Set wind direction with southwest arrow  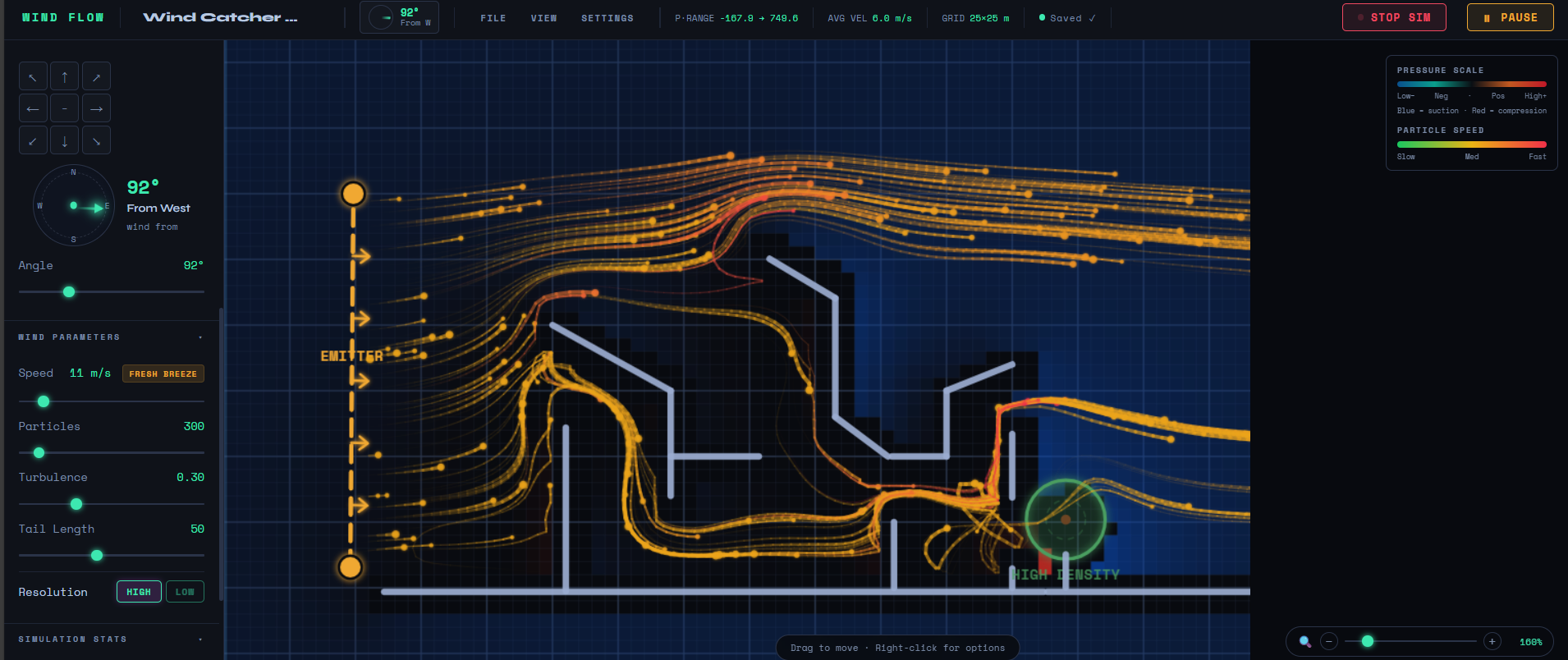click(33, 140)
